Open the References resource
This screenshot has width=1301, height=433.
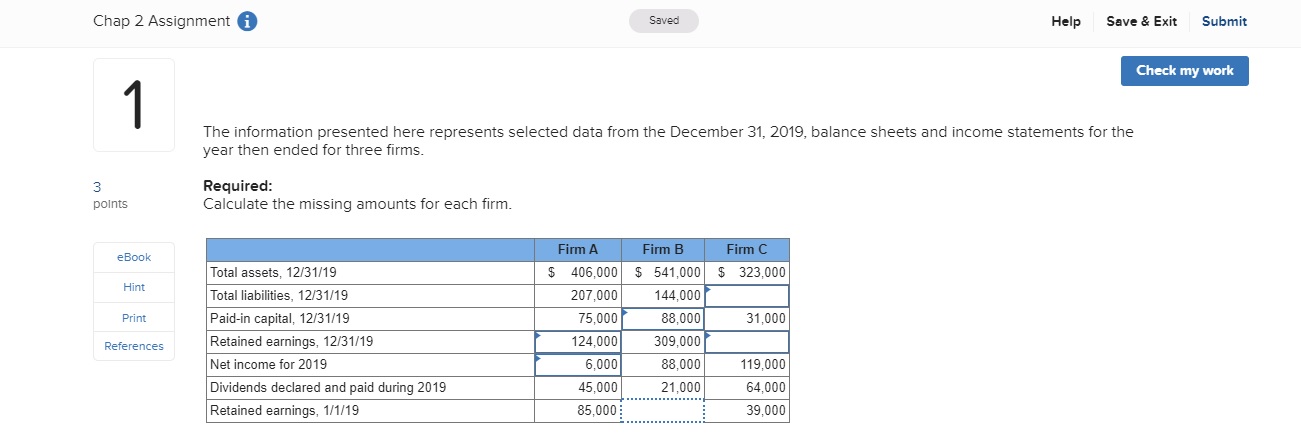pyautogui.click(x=133, y=346)
